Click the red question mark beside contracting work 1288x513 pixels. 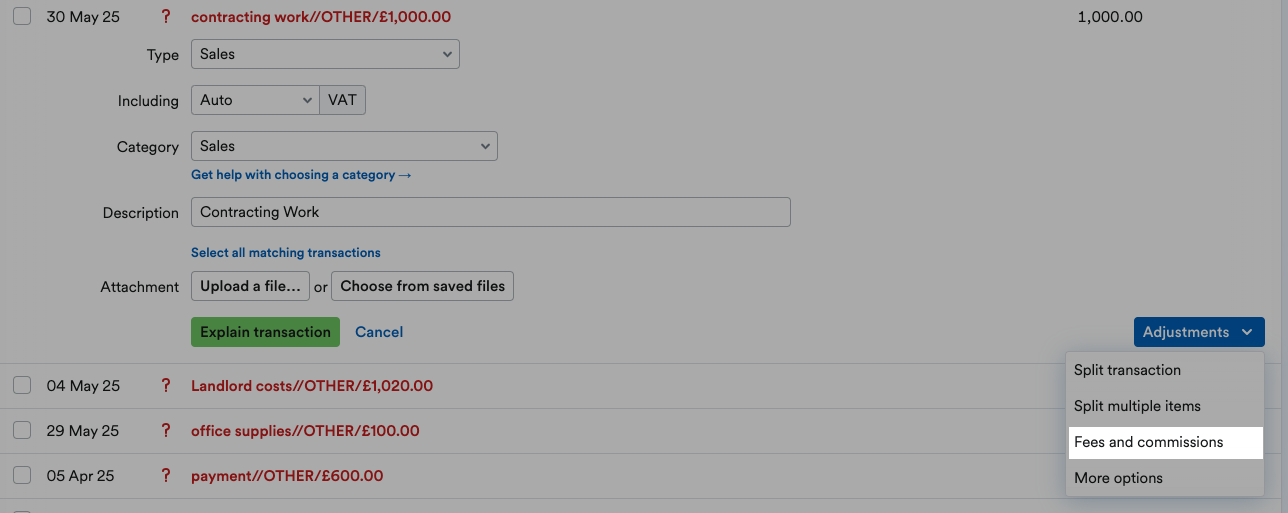tap(166, 17)
